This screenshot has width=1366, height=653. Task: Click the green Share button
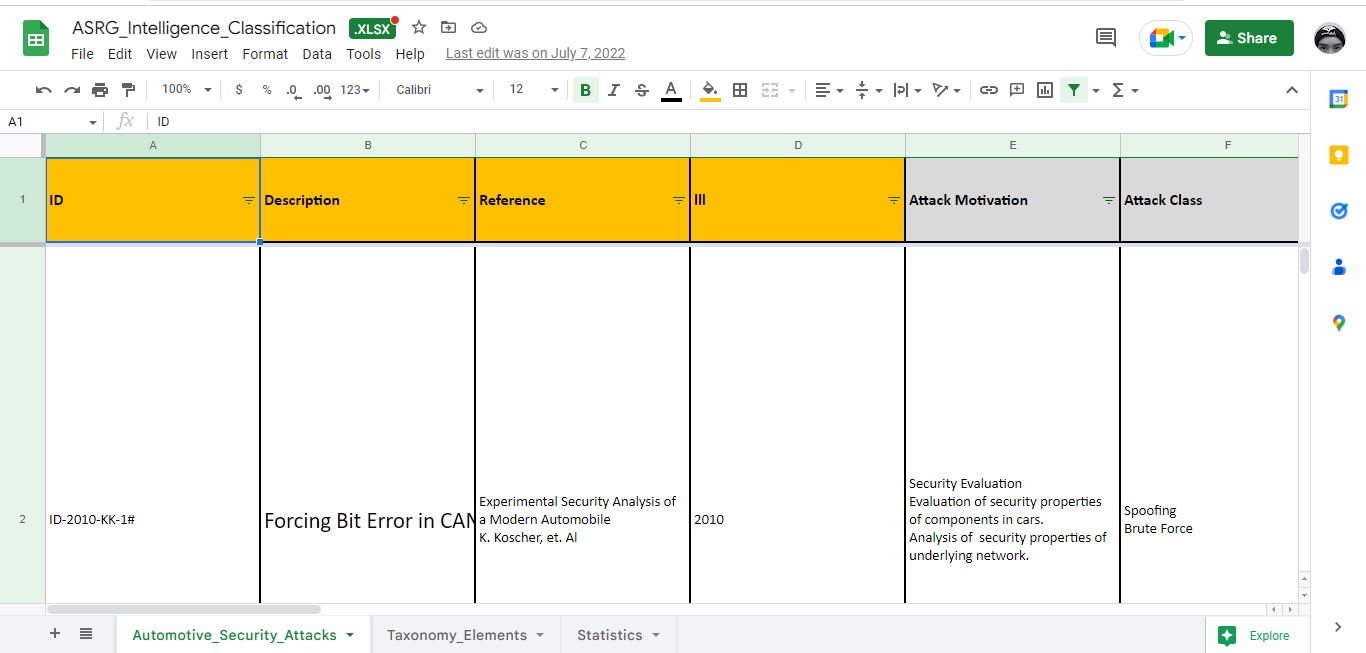(1249, 38)
